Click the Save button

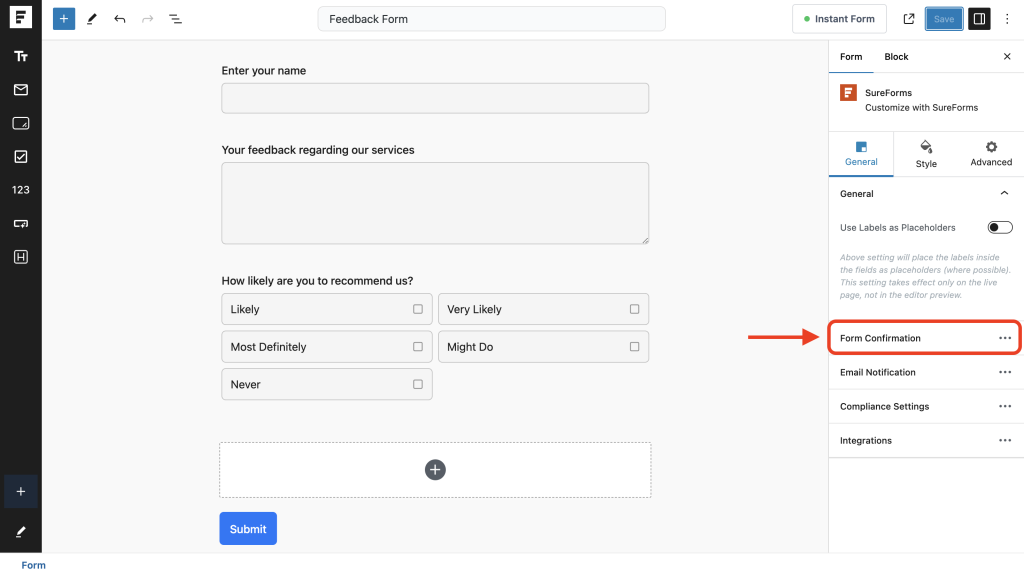coord(943,18)
